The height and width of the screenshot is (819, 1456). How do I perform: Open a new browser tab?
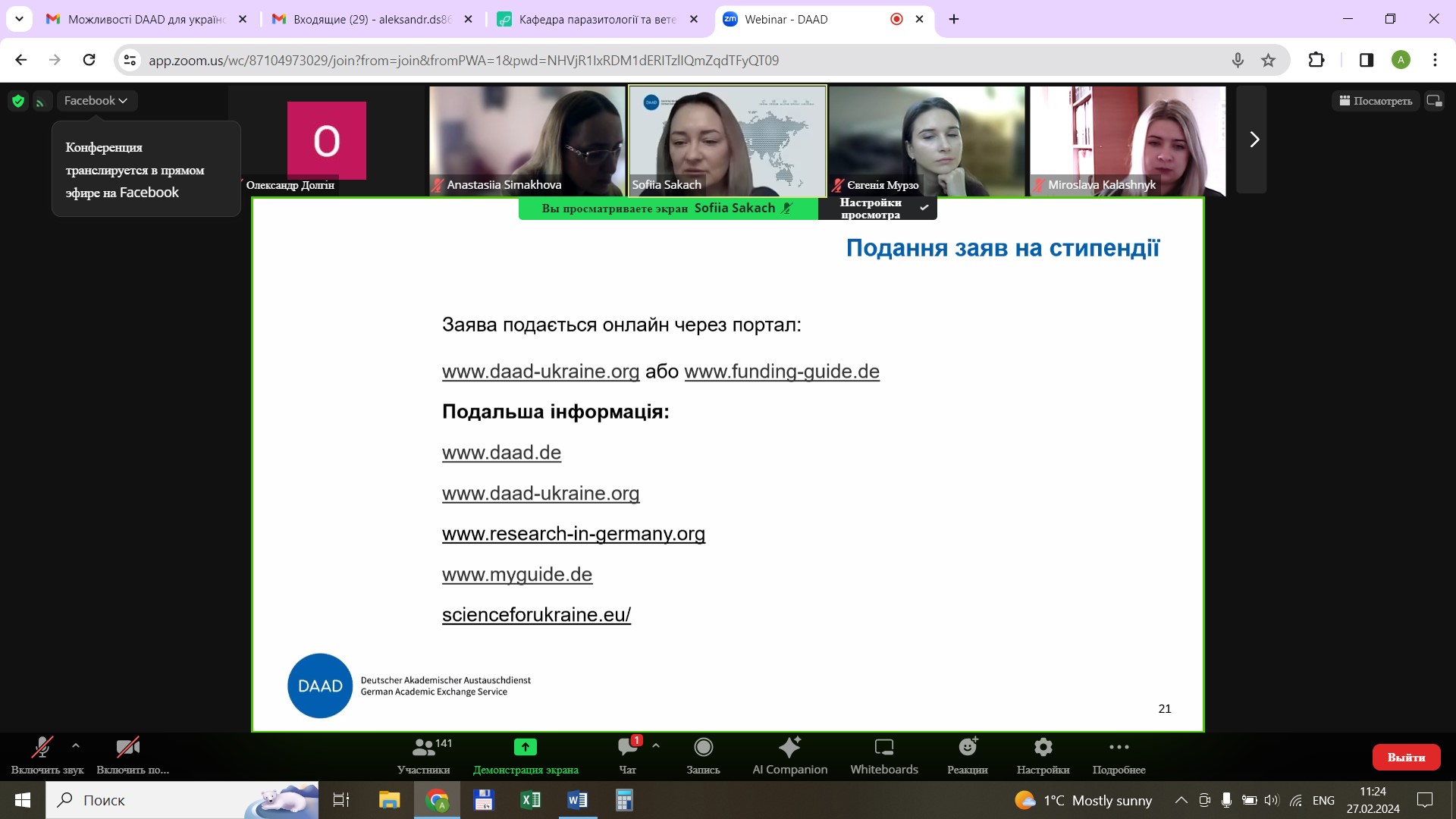pyautogui.click(x=954, y=20)
